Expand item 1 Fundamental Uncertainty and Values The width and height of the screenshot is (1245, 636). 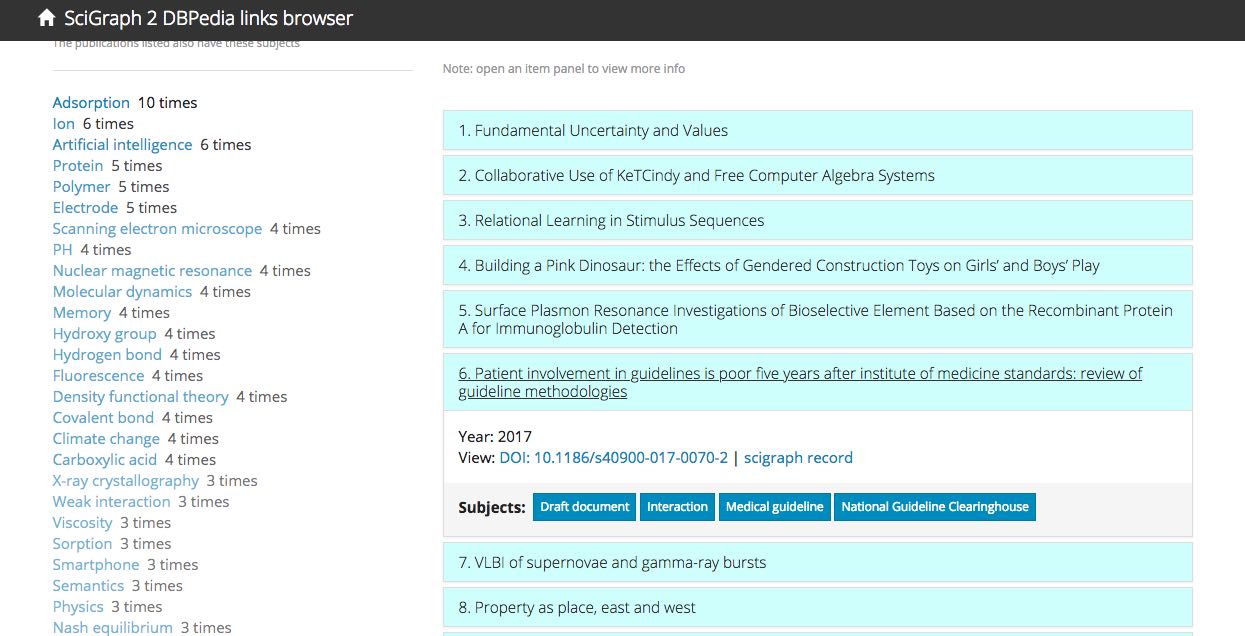pos(817,130)
